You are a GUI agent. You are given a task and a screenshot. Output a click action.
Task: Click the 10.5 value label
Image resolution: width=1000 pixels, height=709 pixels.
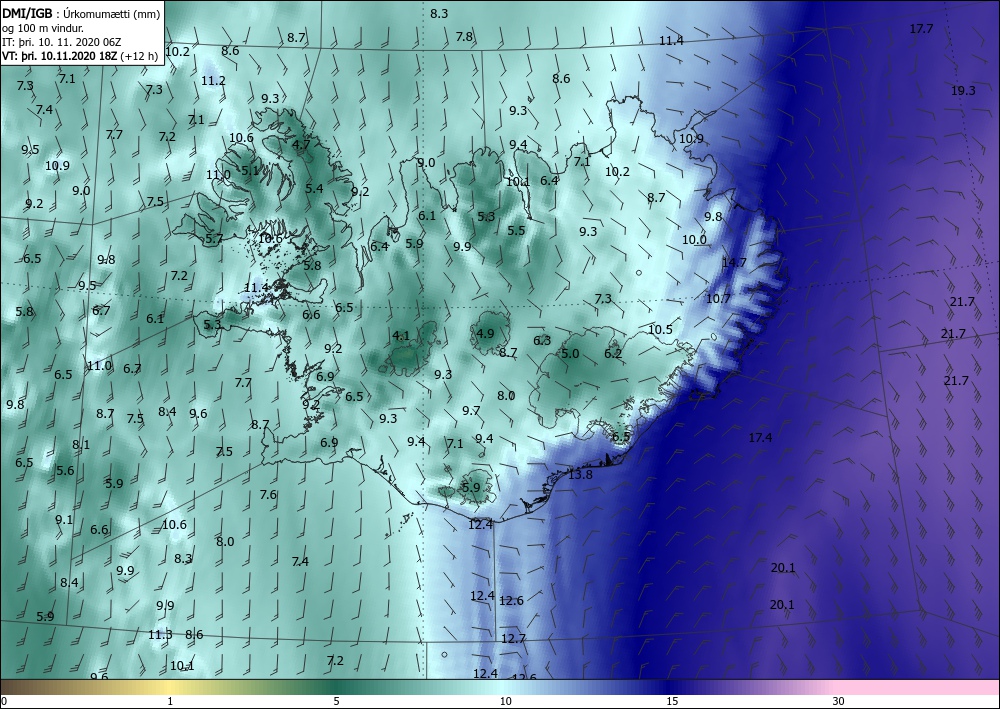tap(660, 330)
